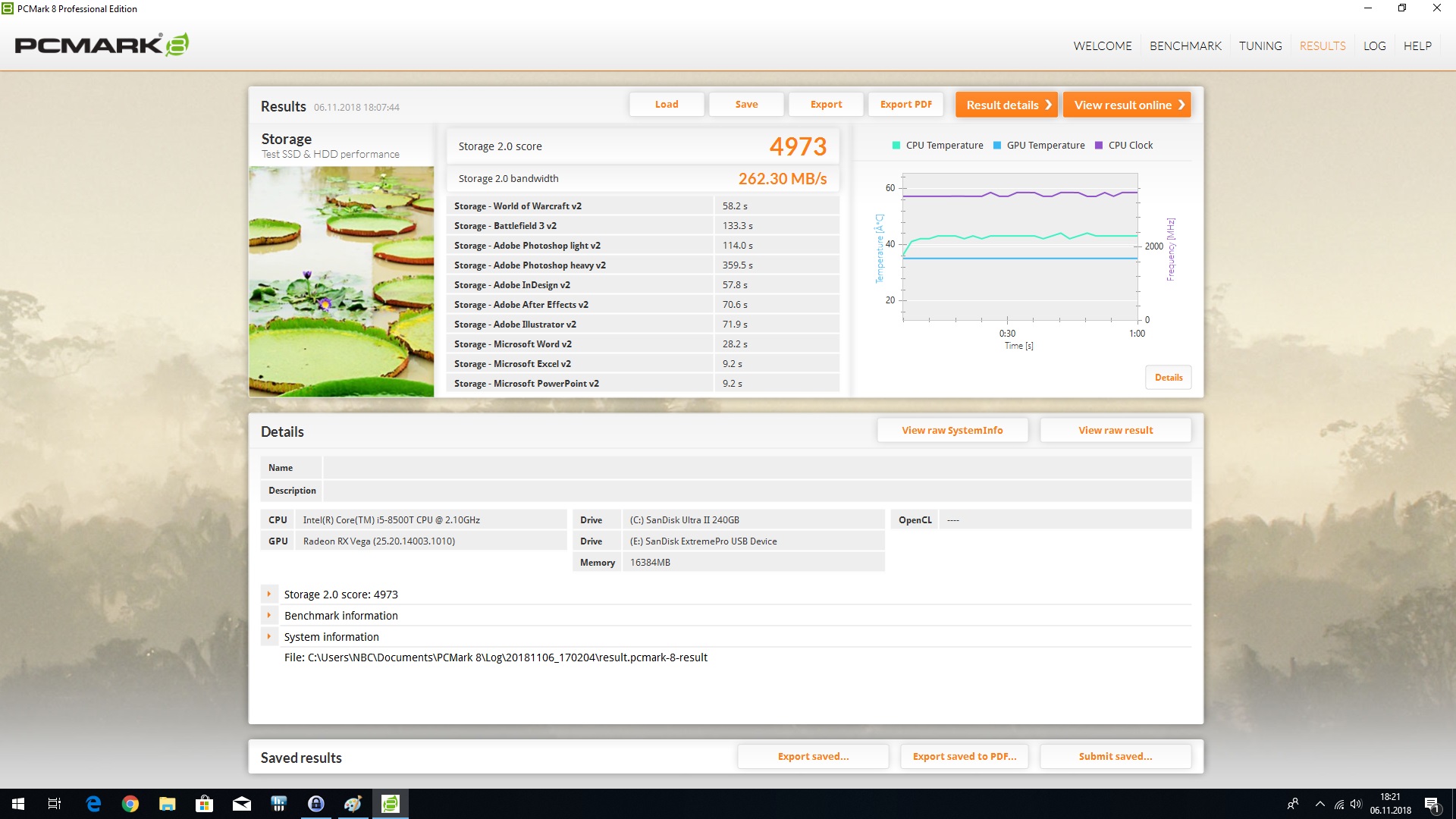Open the Mail app in the taskbar
Viewport: 1456px width, 819px height.
click(242, 804)
